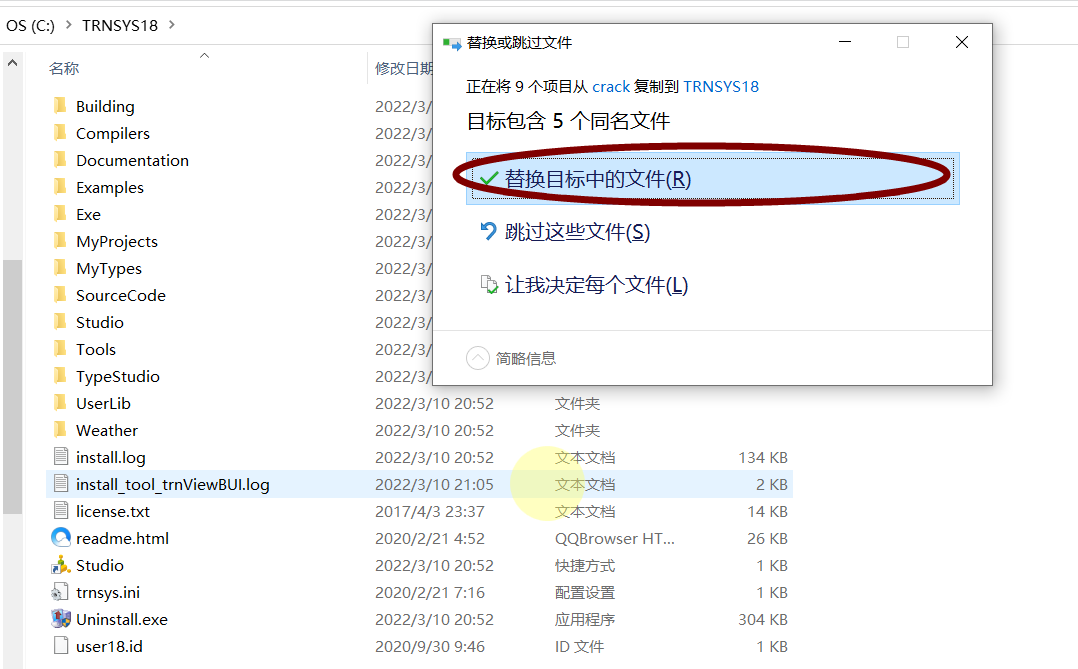
Task: Choose 跳过这些文件(S) option
Action: tap(564, 232)
